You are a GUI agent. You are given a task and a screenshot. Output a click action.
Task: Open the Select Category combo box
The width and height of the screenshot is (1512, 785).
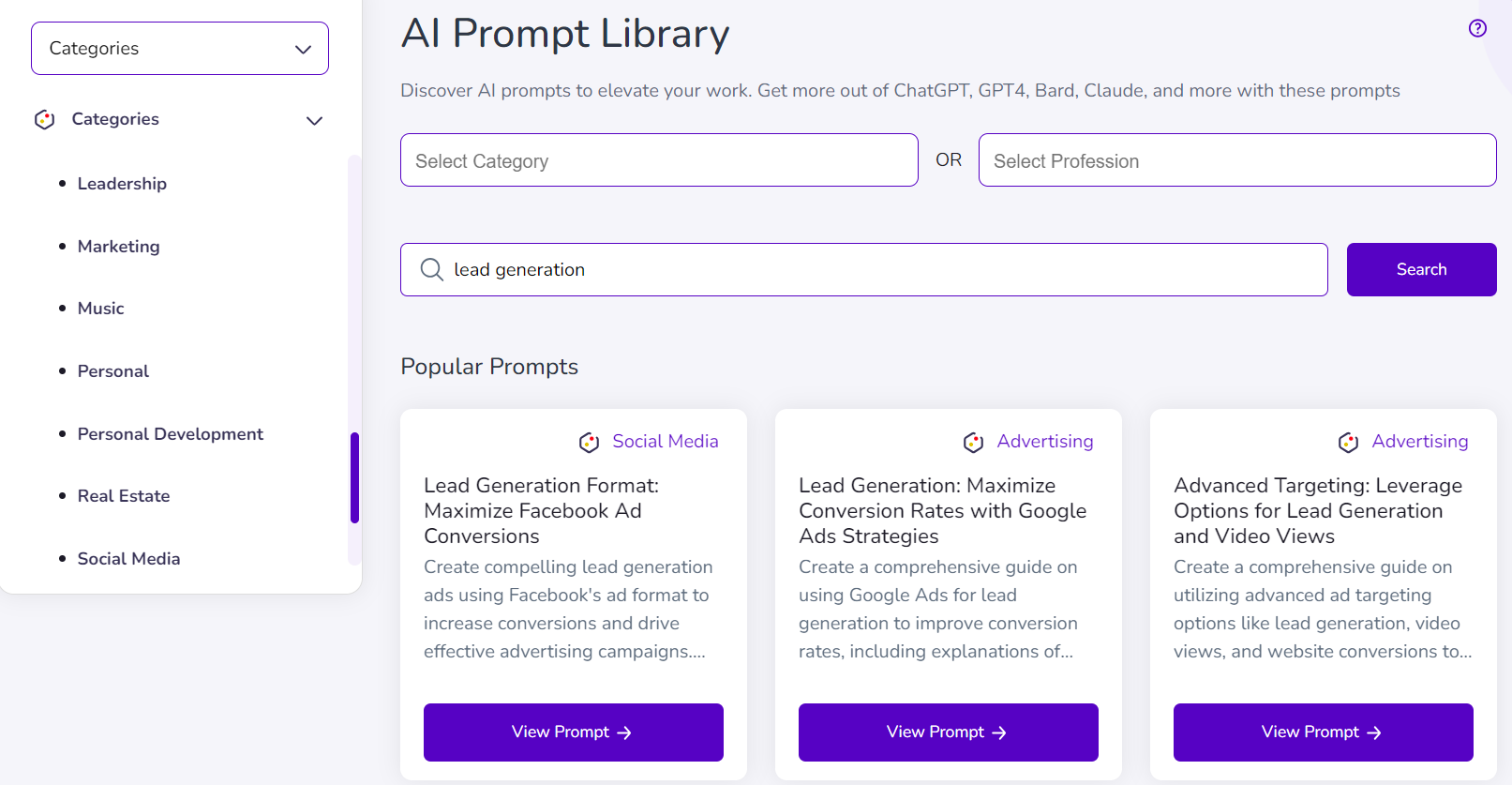[659, 160]
